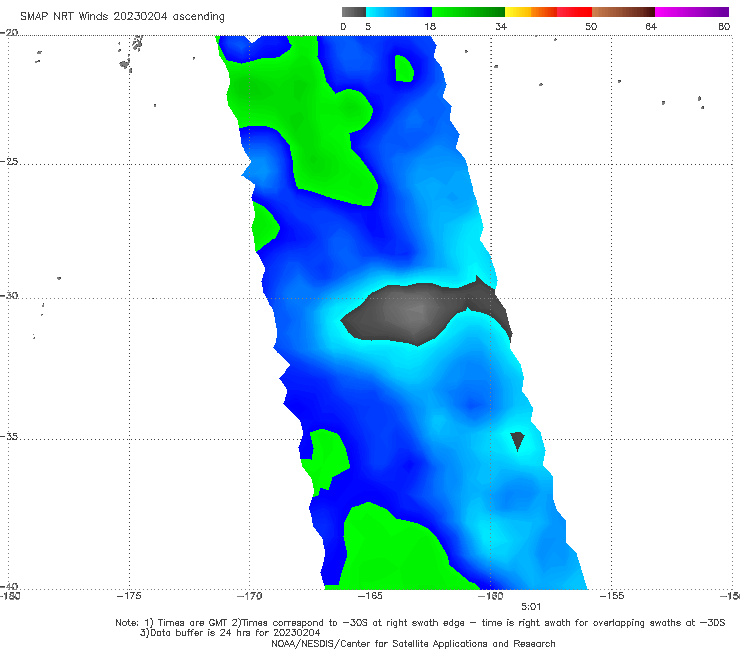Click latitude axis label '-35'
Viewport: 740px width, 650px height.
click(9, 436)
